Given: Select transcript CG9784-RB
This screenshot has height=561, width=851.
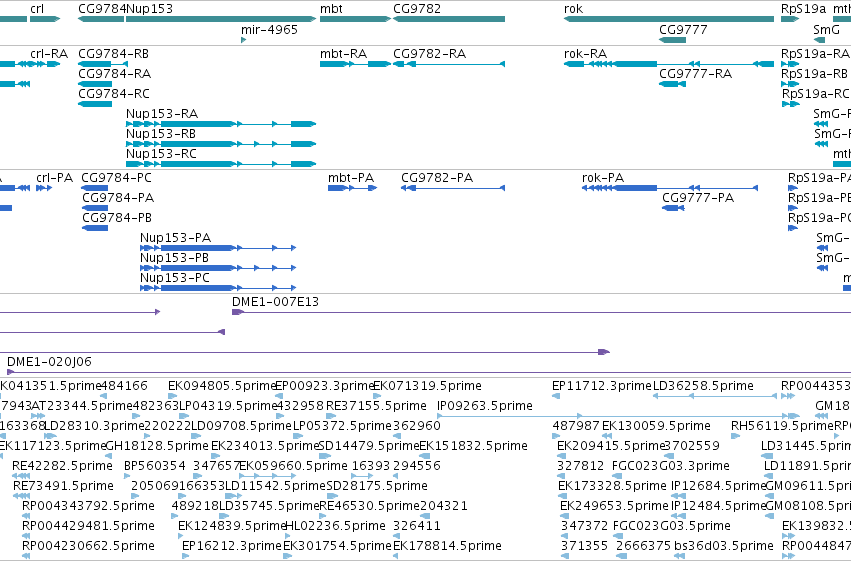Looking at the screenshot, I should (103, 64).
